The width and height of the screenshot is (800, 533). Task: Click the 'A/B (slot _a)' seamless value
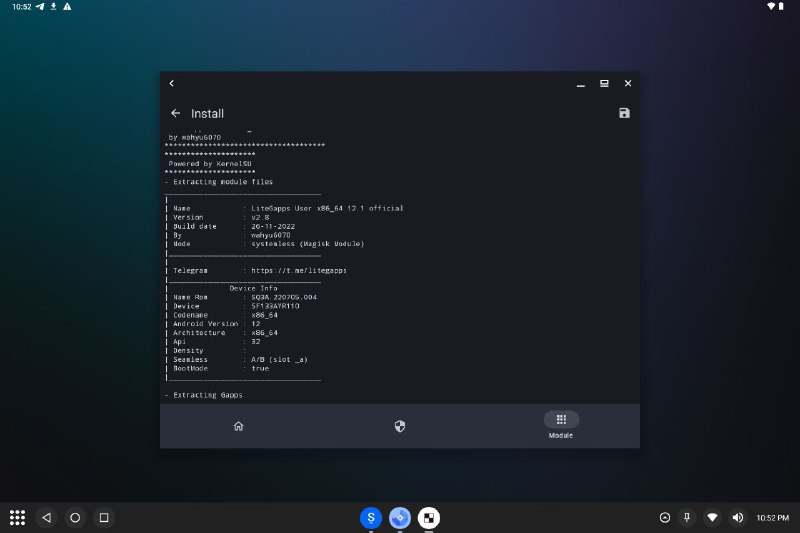[279, 360]
